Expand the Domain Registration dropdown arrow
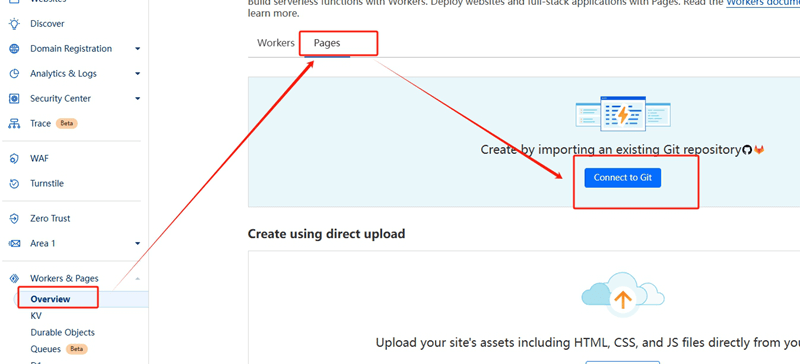800x364 pixels. (138, 48)
